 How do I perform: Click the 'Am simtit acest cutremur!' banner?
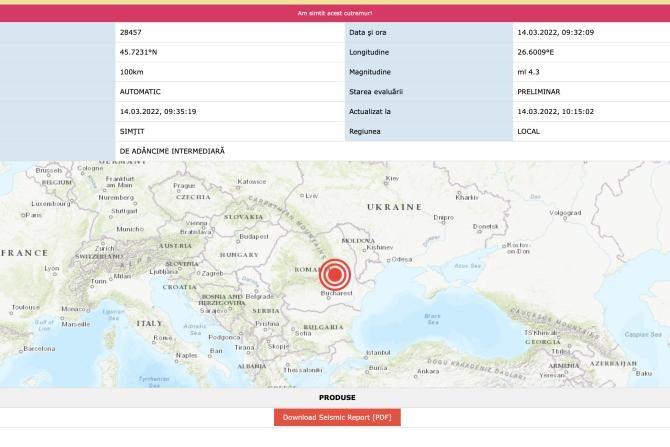click(x=335, y=13)
